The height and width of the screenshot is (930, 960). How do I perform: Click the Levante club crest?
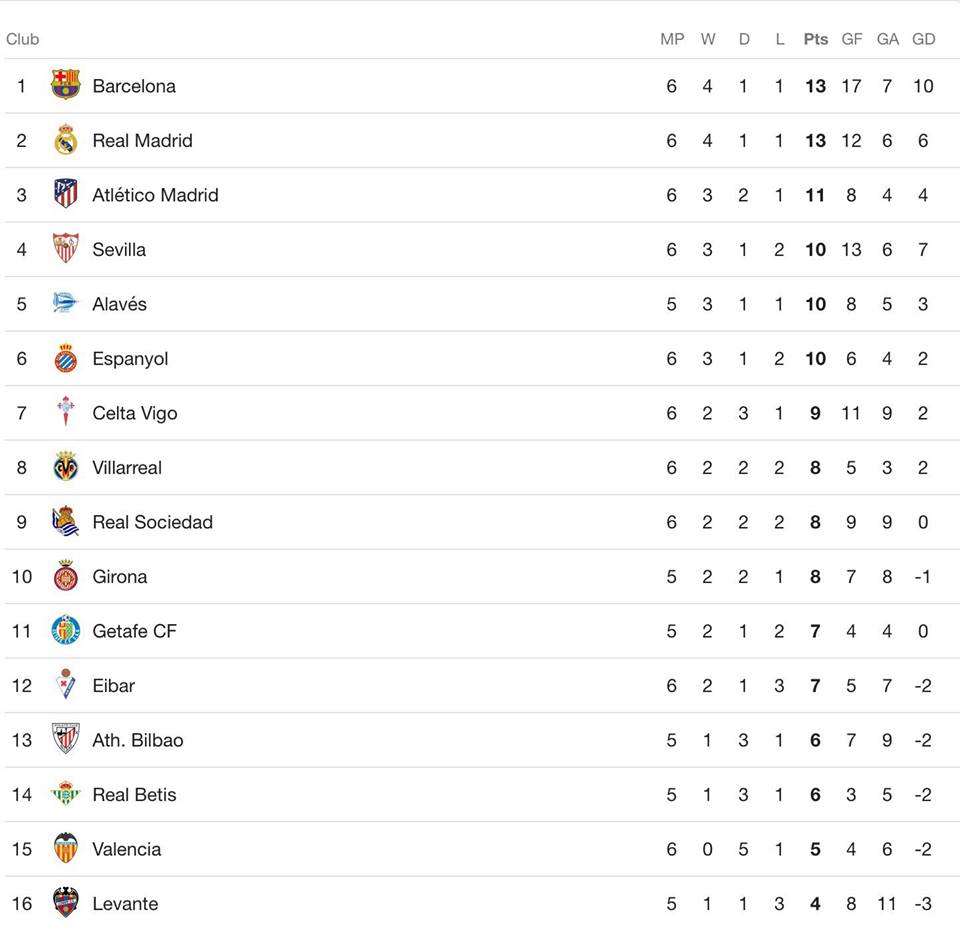[x=66, y=902]
